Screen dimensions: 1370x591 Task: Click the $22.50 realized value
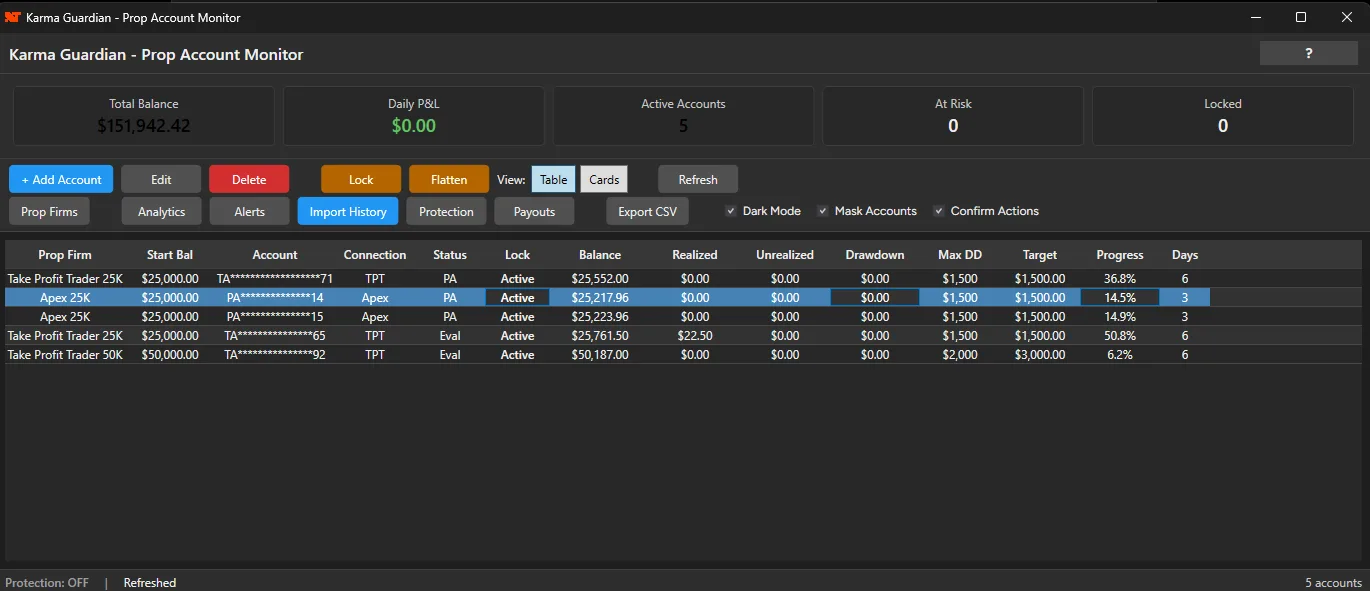tap(695, 336)
